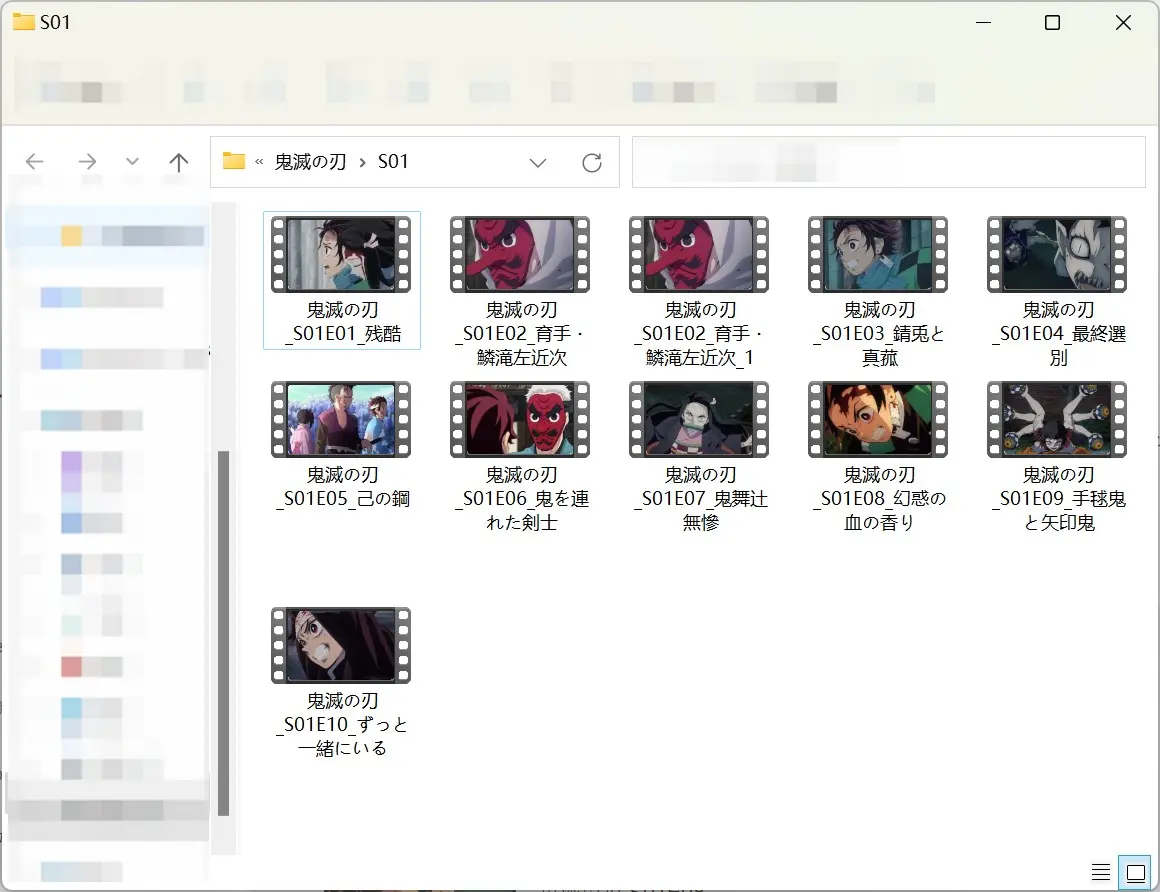Select the S01E05 己の鋼 video thumbnail
The height and width of the screenshot is (892, 1160).
tap(341, 419)
